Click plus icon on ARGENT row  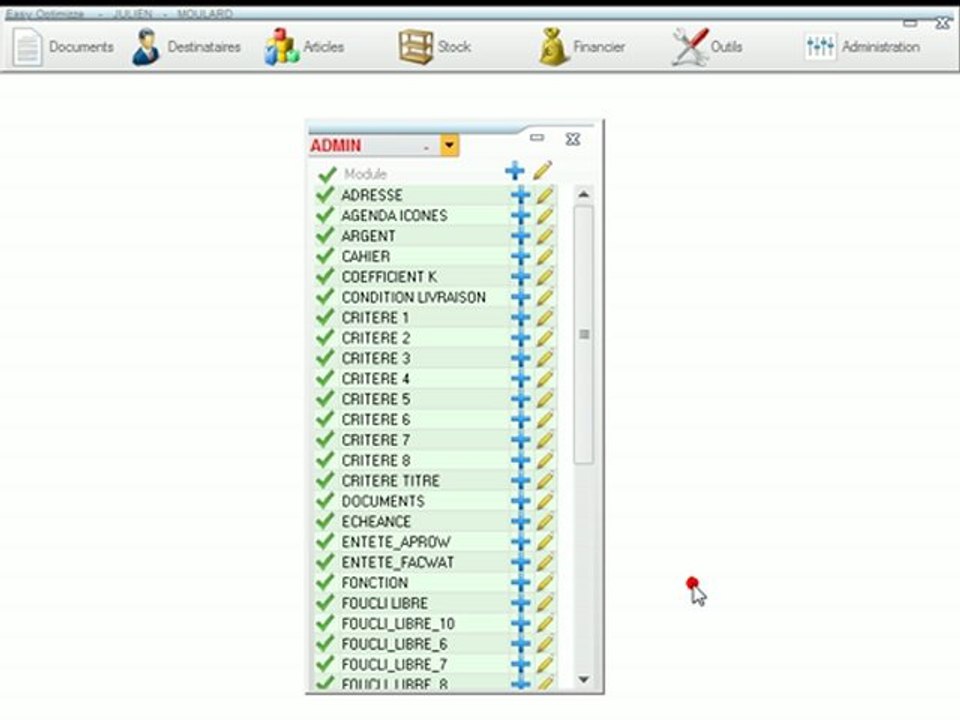tap(520, 236)
